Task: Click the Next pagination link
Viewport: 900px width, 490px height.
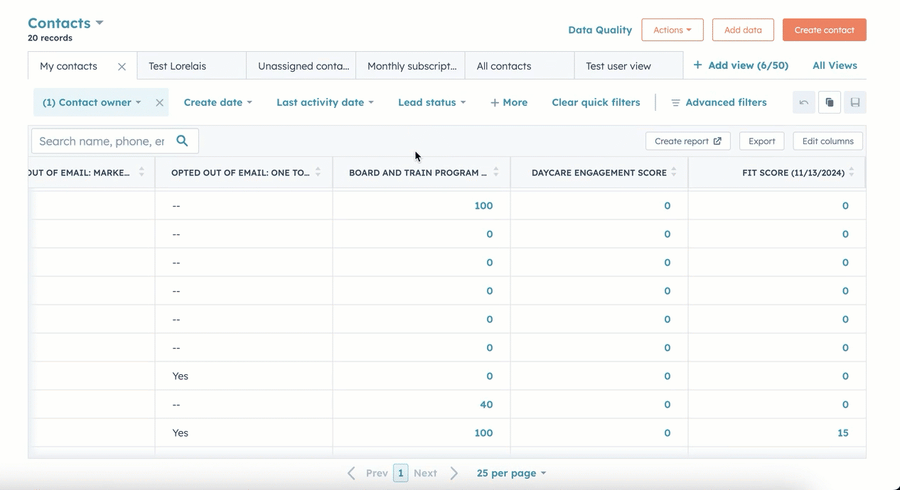Action: [425, 473]
